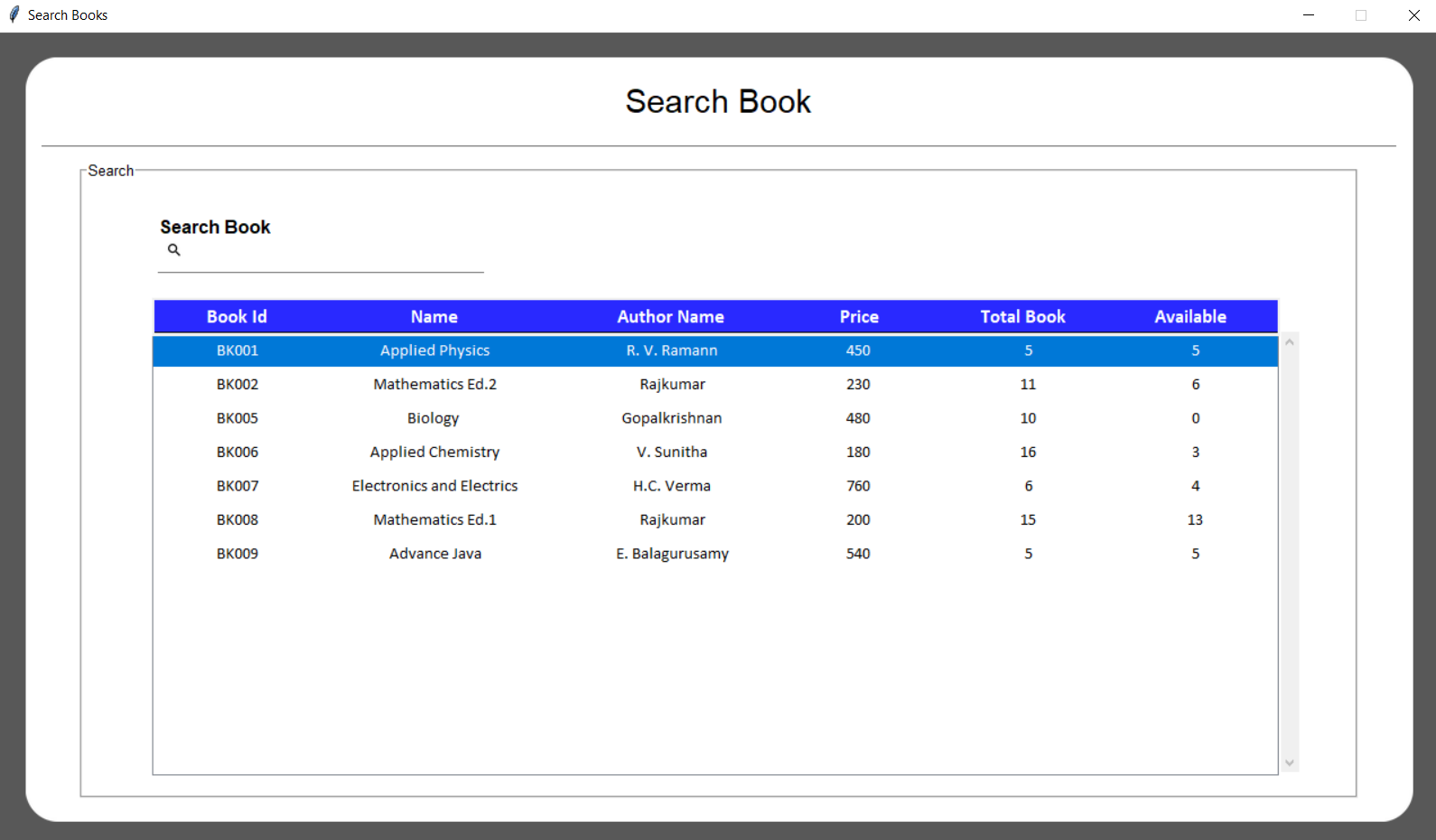Click the Name column header
Image resolution: width=1436 pixels, height=840 pixels.
pyautogui.click(x=434, y=317)
